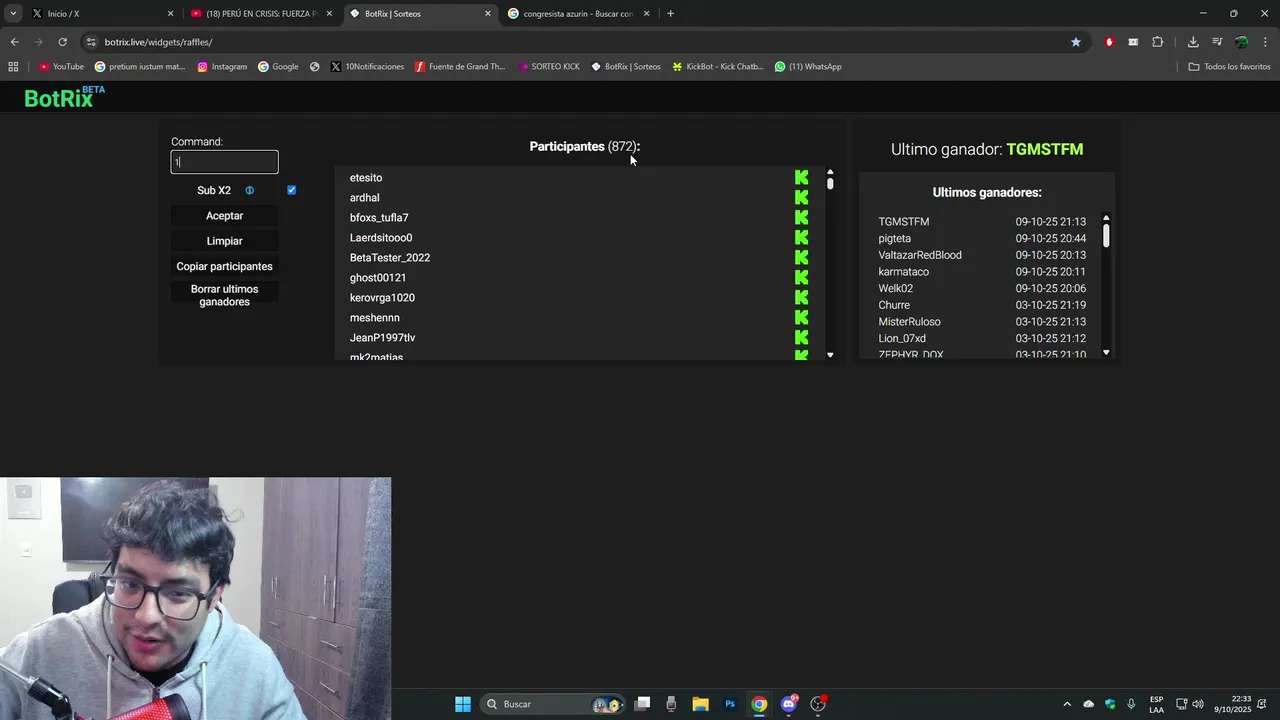Toggle the Sub X2 checkbox
1280x720 pixels.
(291, 190)
